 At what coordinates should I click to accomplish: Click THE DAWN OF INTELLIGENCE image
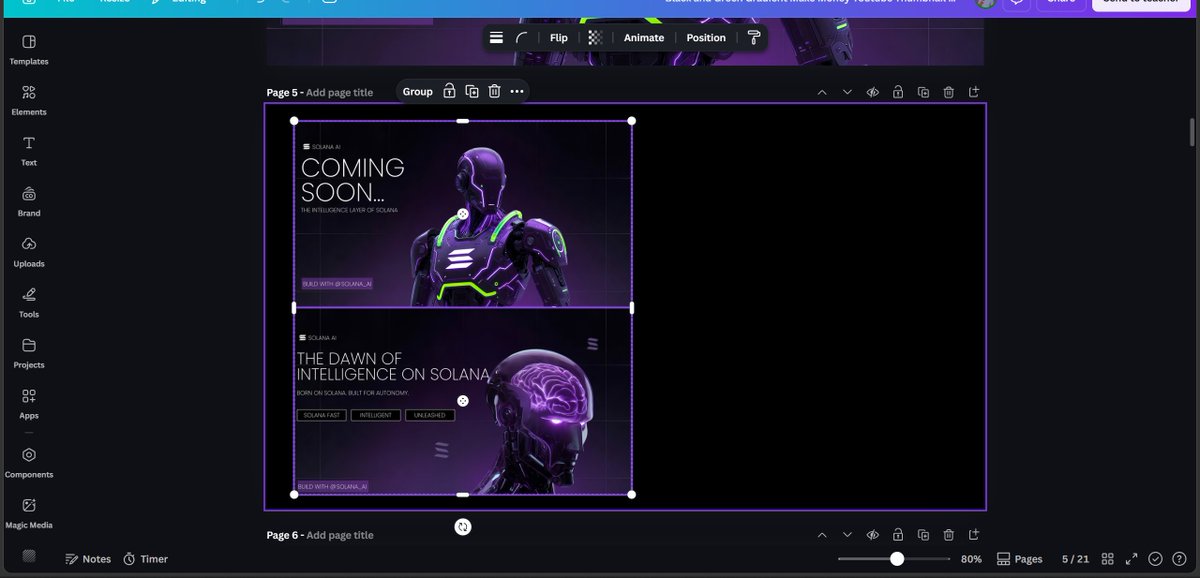coord(463,401)
